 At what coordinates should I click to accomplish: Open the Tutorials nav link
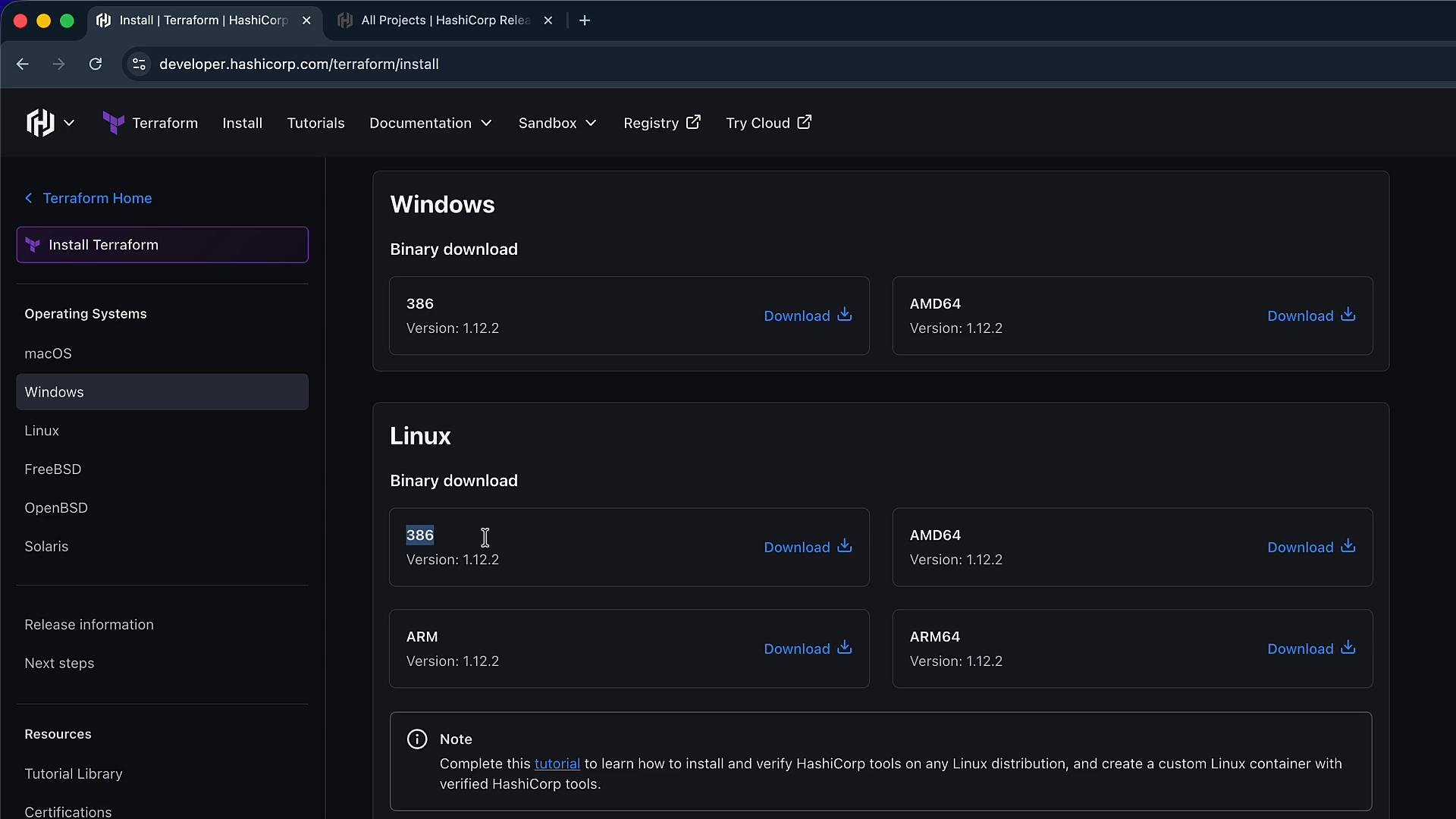[315, 123]
